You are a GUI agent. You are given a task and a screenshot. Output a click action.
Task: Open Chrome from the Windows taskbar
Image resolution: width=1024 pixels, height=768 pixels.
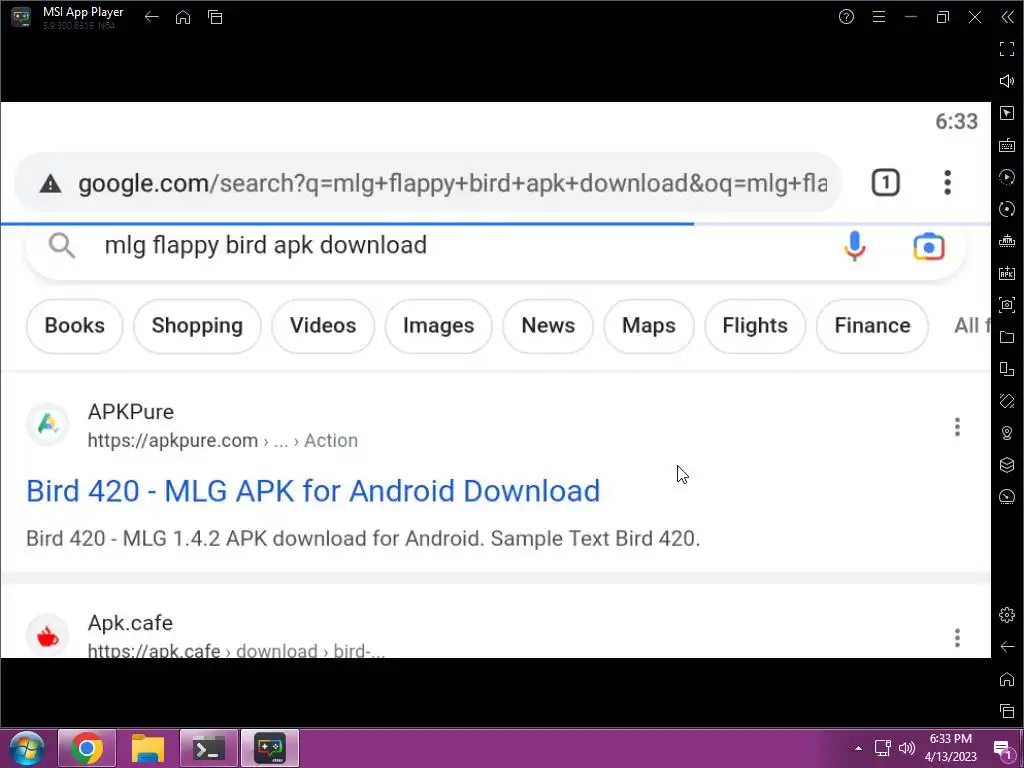(x=87, y=748)
